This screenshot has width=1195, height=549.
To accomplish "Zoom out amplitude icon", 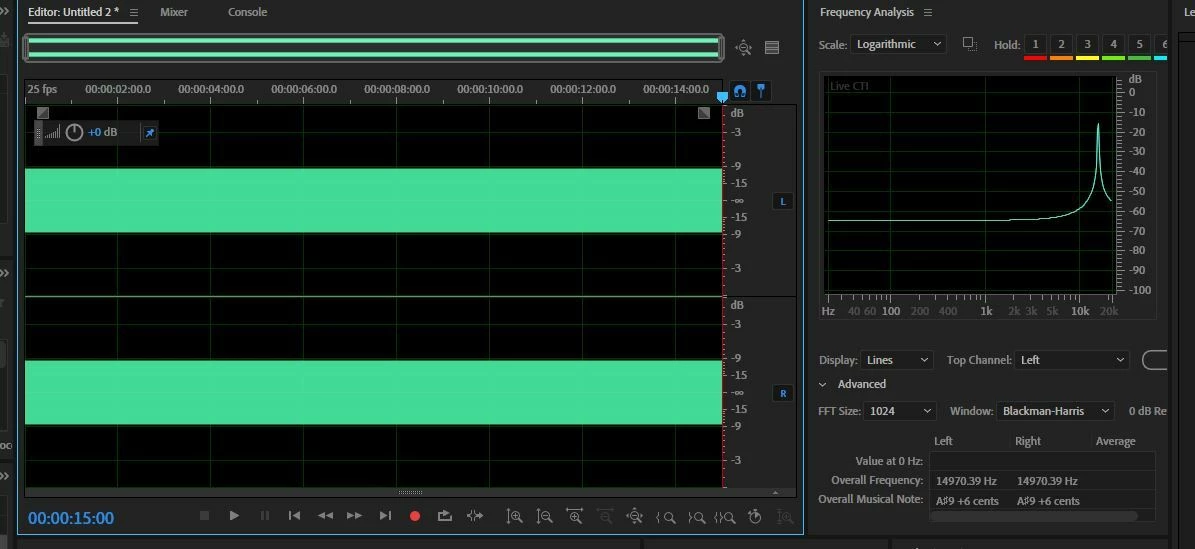I will click(x=544, y=517).
